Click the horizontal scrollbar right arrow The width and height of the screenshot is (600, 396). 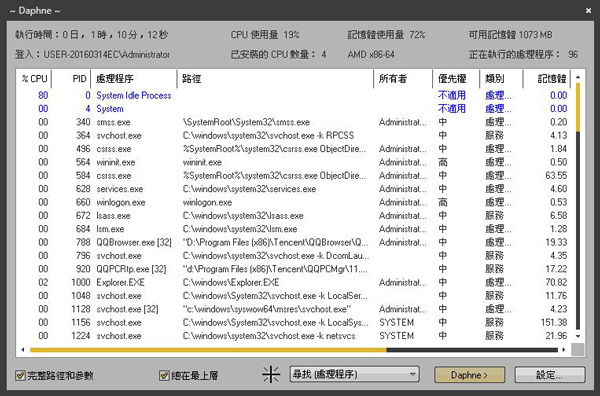click(564, 350)
